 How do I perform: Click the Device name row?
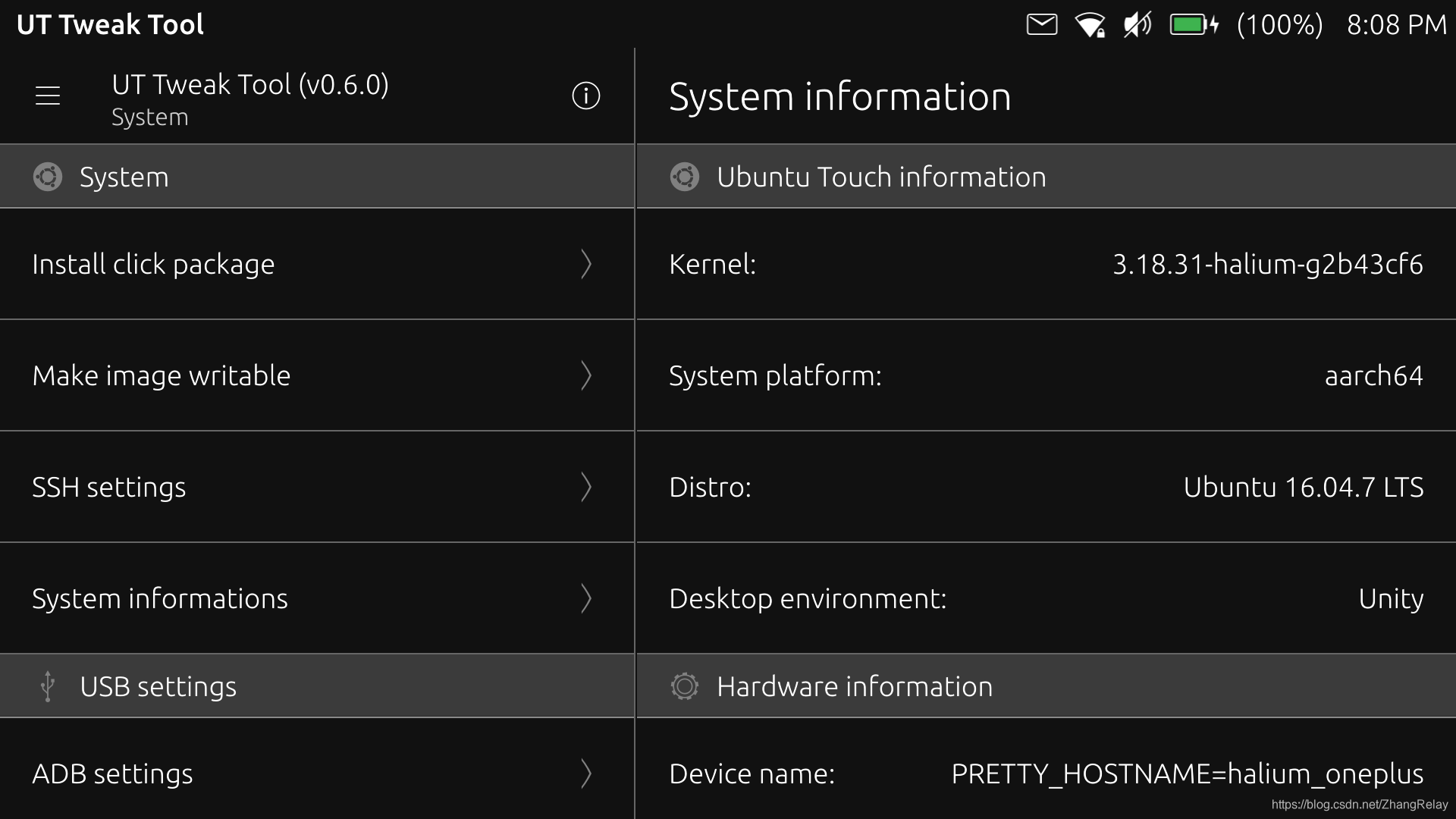[1045, 773]
